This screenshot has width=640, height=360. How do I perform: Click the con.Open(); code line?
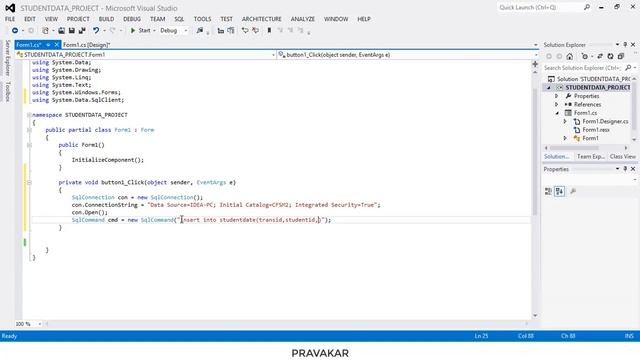90,213
